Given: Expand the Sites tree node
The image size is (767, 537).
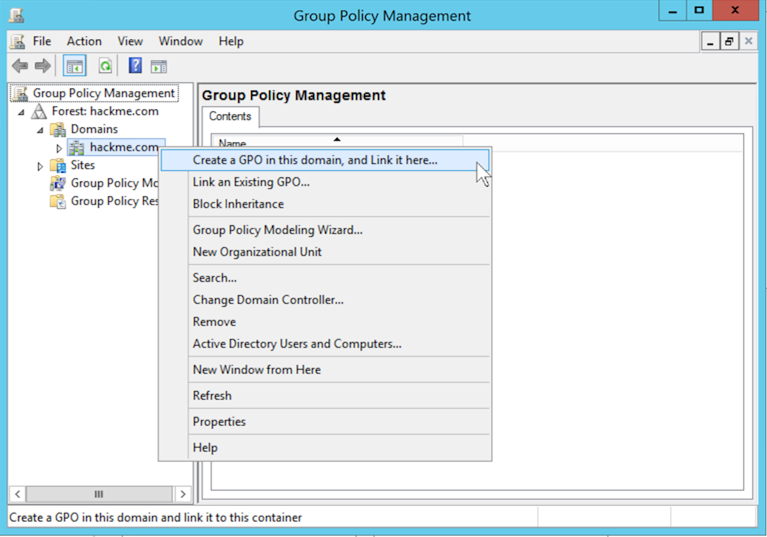Looking at the screenshot, I should [x=40, y=166].
